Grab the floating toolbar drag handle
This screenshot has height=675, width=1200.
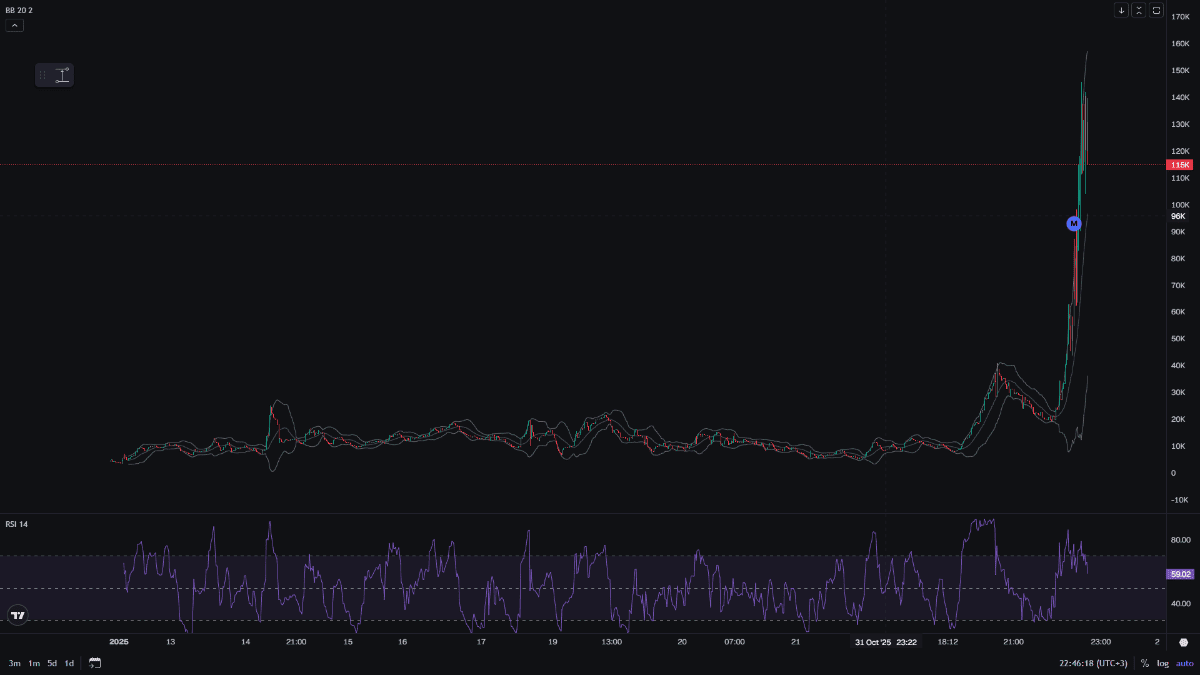42,75
